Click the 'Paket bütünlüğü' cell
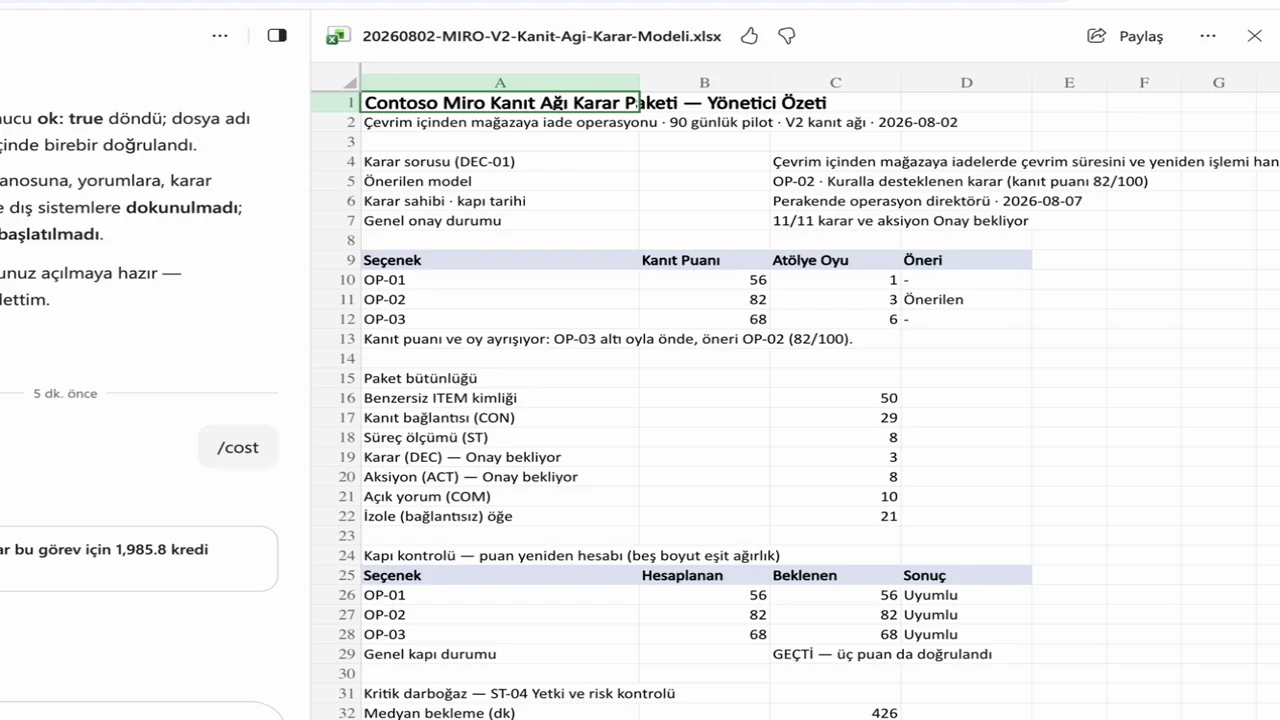1280x720 pixels. (x=500, y=378)
